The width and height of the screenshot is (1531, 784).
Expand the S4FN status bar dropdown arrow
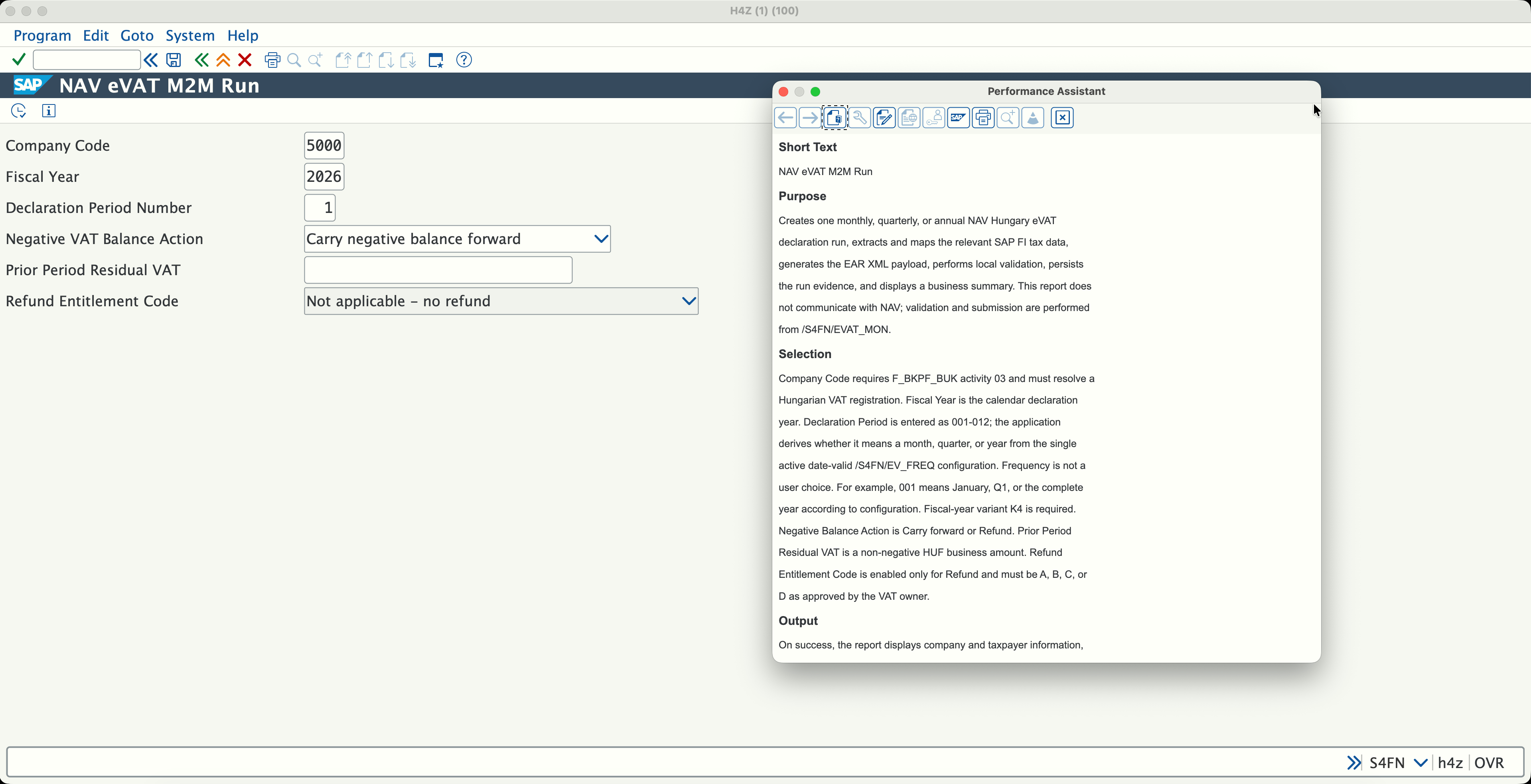(1421, 762)
